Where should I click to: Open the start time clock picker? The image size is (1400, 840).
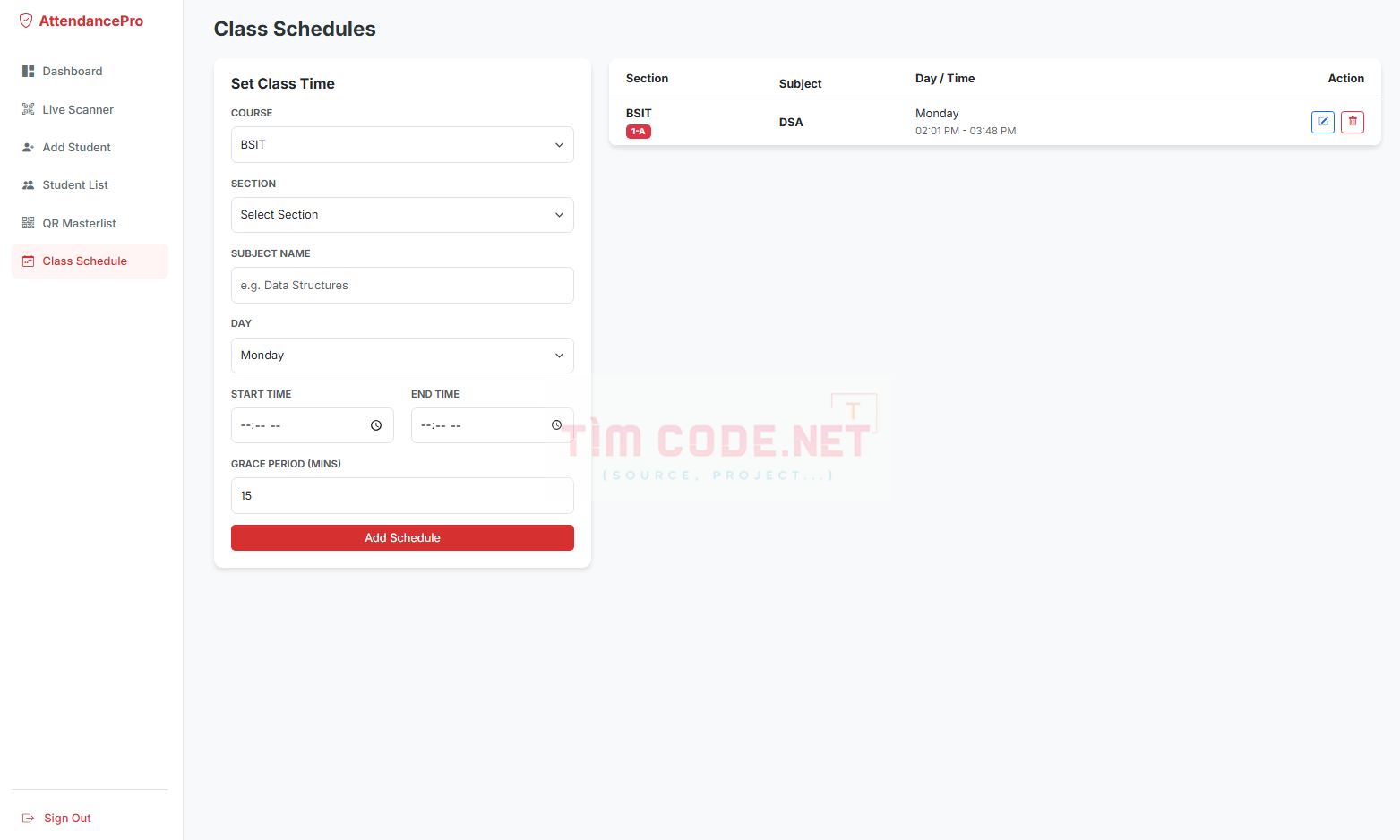[376, 425]
